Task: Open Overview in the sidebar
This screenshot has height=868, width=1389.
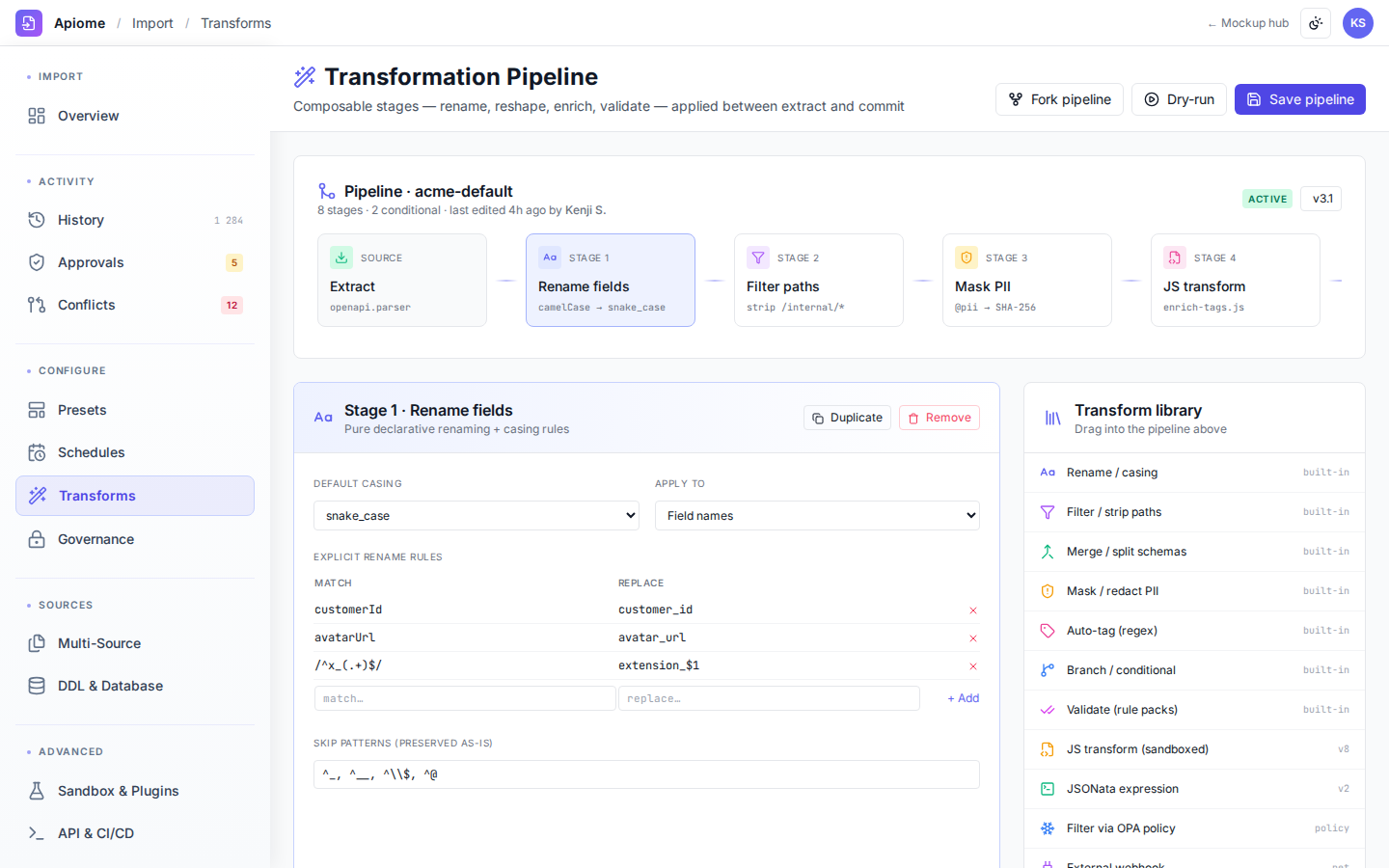Action: [135, 116]
